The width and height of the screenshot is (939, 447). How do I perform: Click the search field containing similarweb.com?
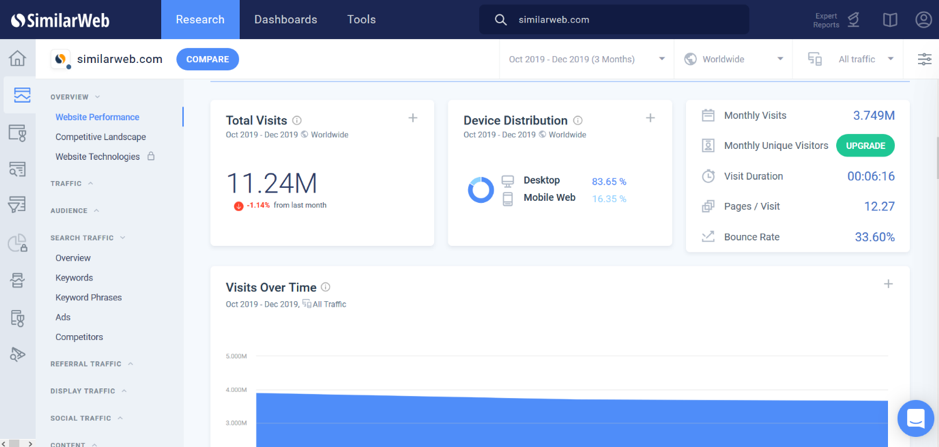tap(614, 20)
